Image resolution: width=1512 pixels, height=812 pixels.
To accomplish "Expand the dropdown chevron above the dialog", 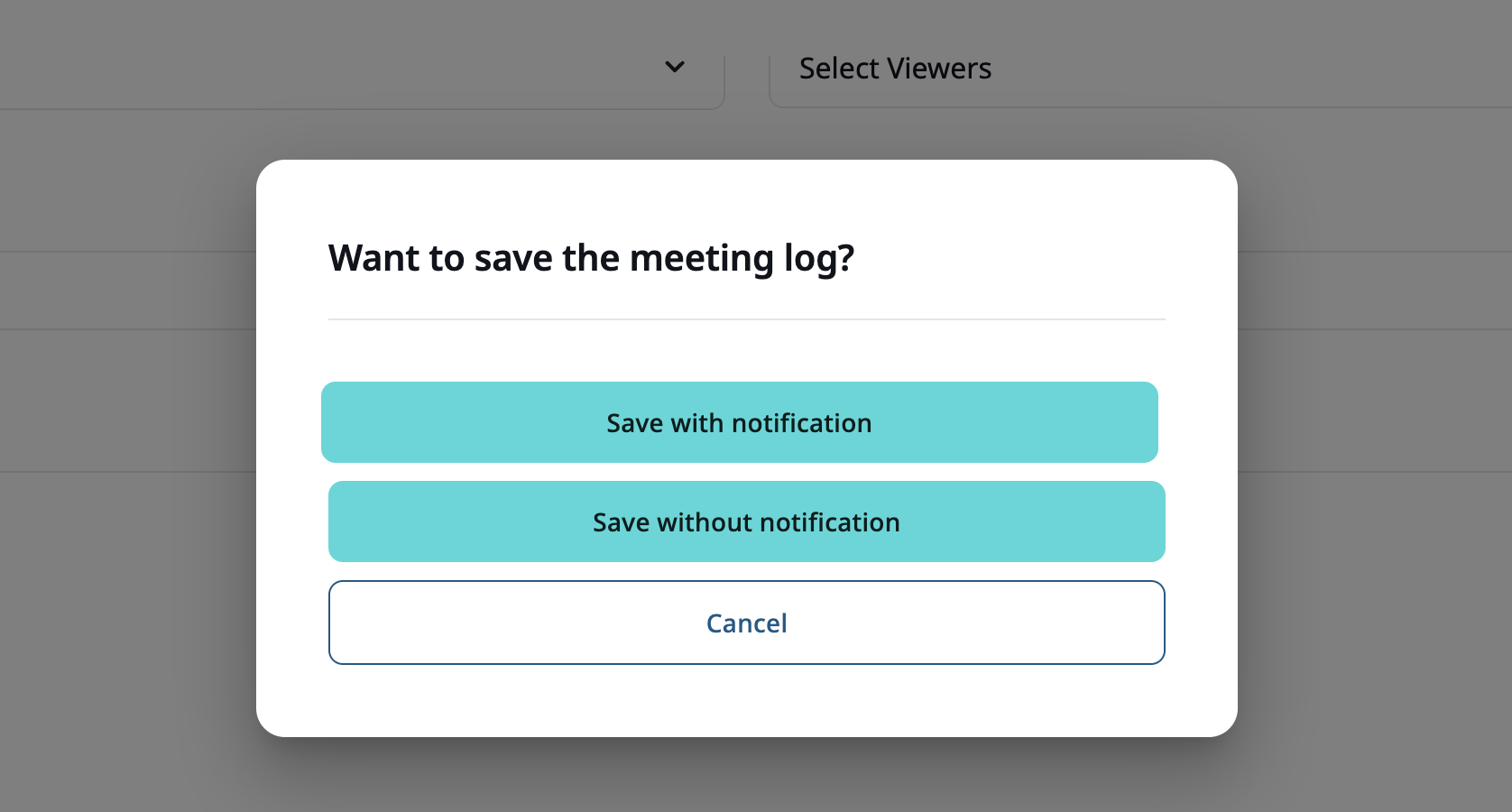I will (x=674, y=67).
